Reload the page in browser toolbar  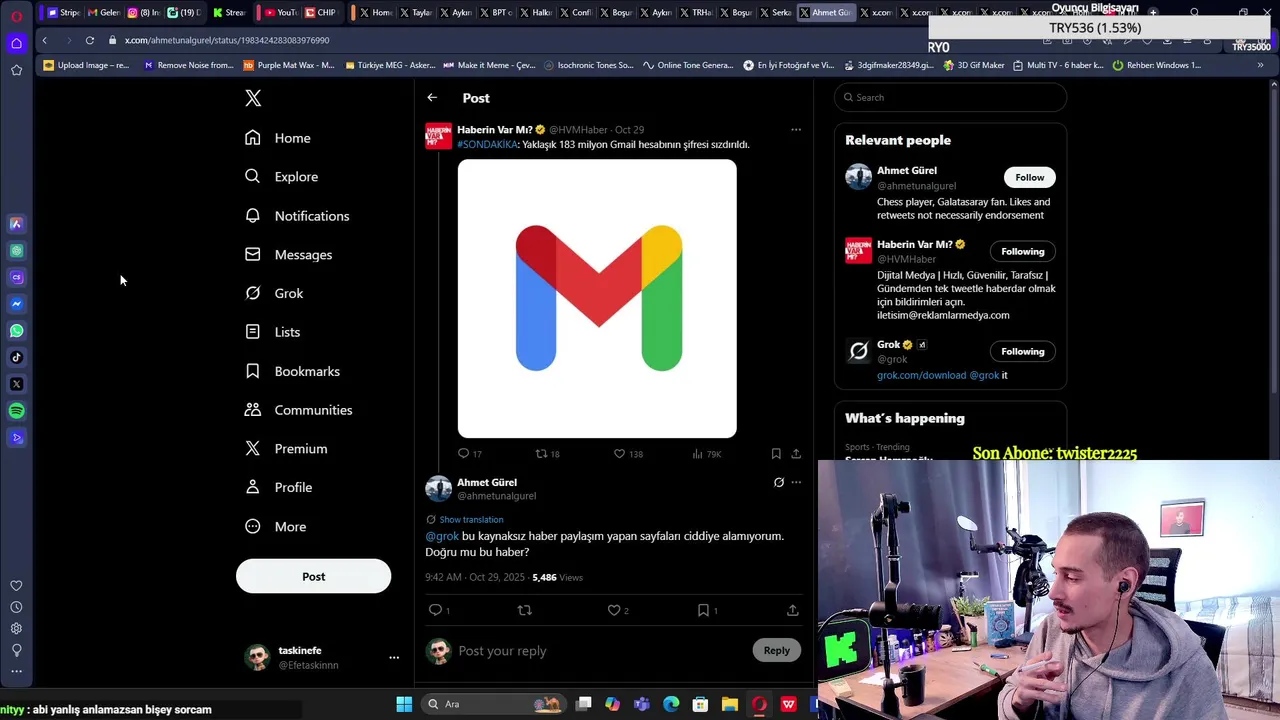(x=89, y=40)
